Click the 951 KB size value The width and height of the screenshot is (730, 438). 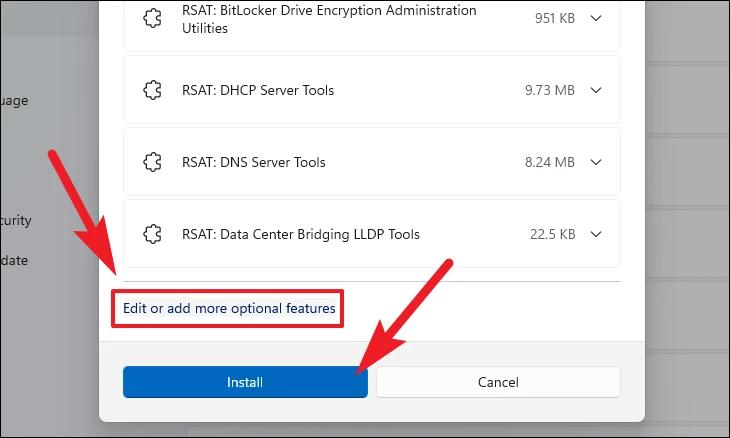click(x=555, y=18)
